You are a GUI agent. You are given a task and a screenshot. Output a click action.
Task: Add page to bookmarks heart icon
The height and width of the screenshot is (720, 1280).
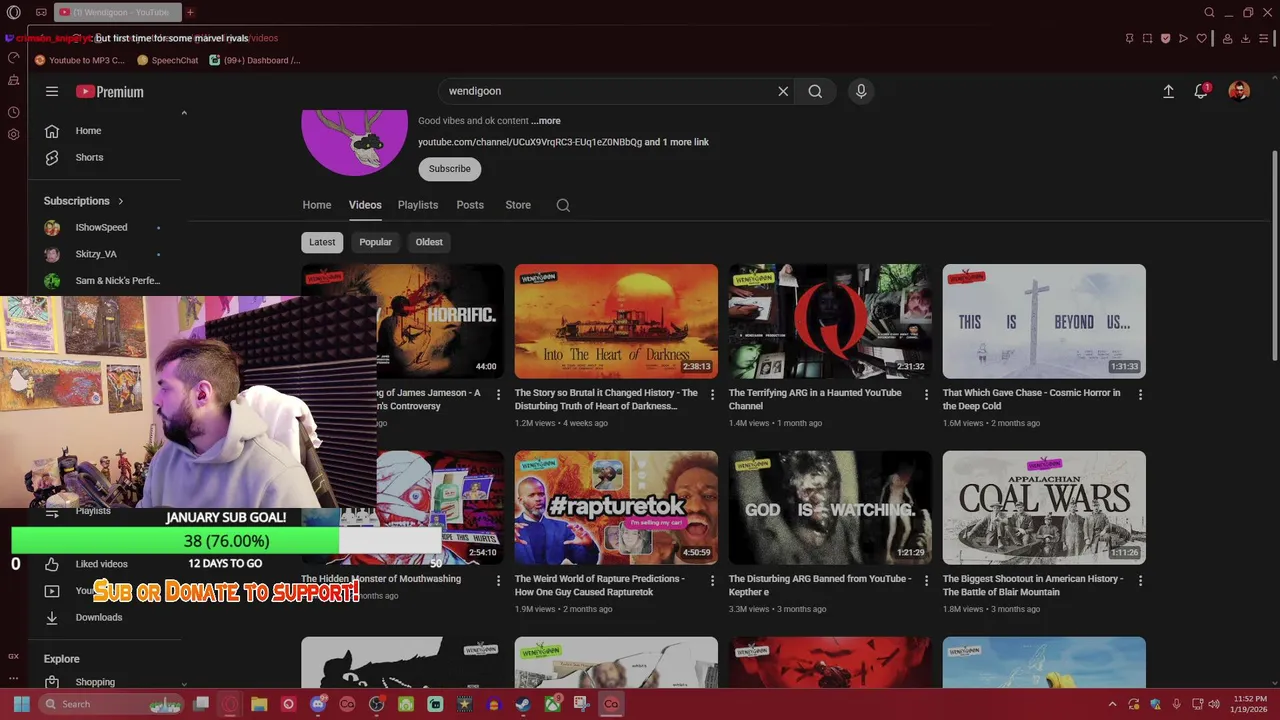tap(1201, 38)
